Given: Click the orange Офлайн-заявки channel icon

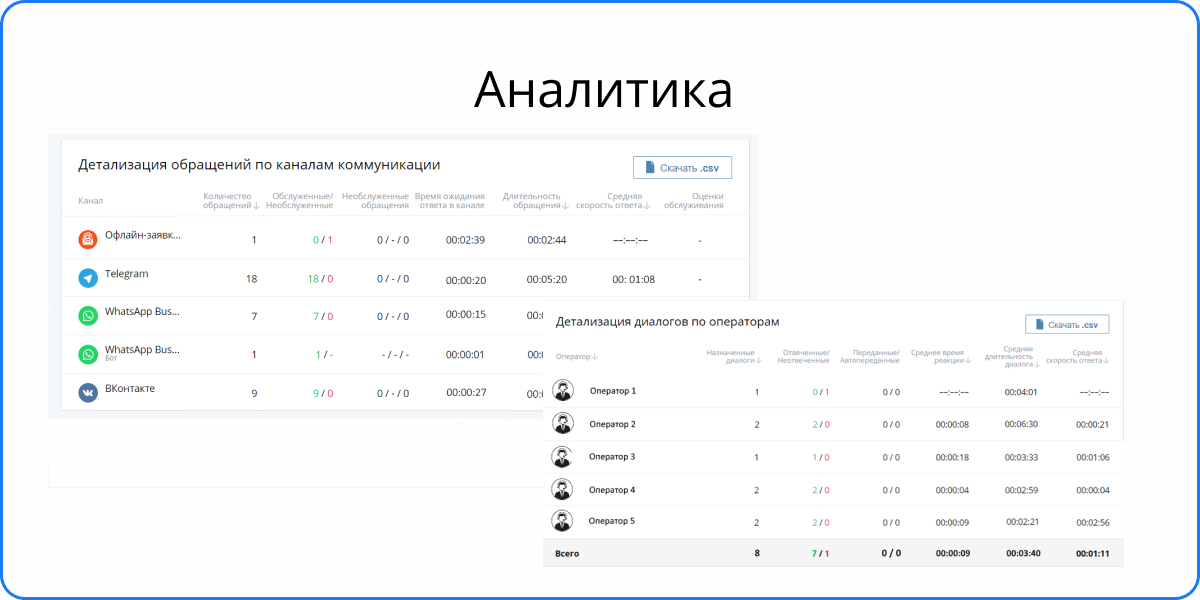Looking at the screenshot, I should [x=88, y=240].
